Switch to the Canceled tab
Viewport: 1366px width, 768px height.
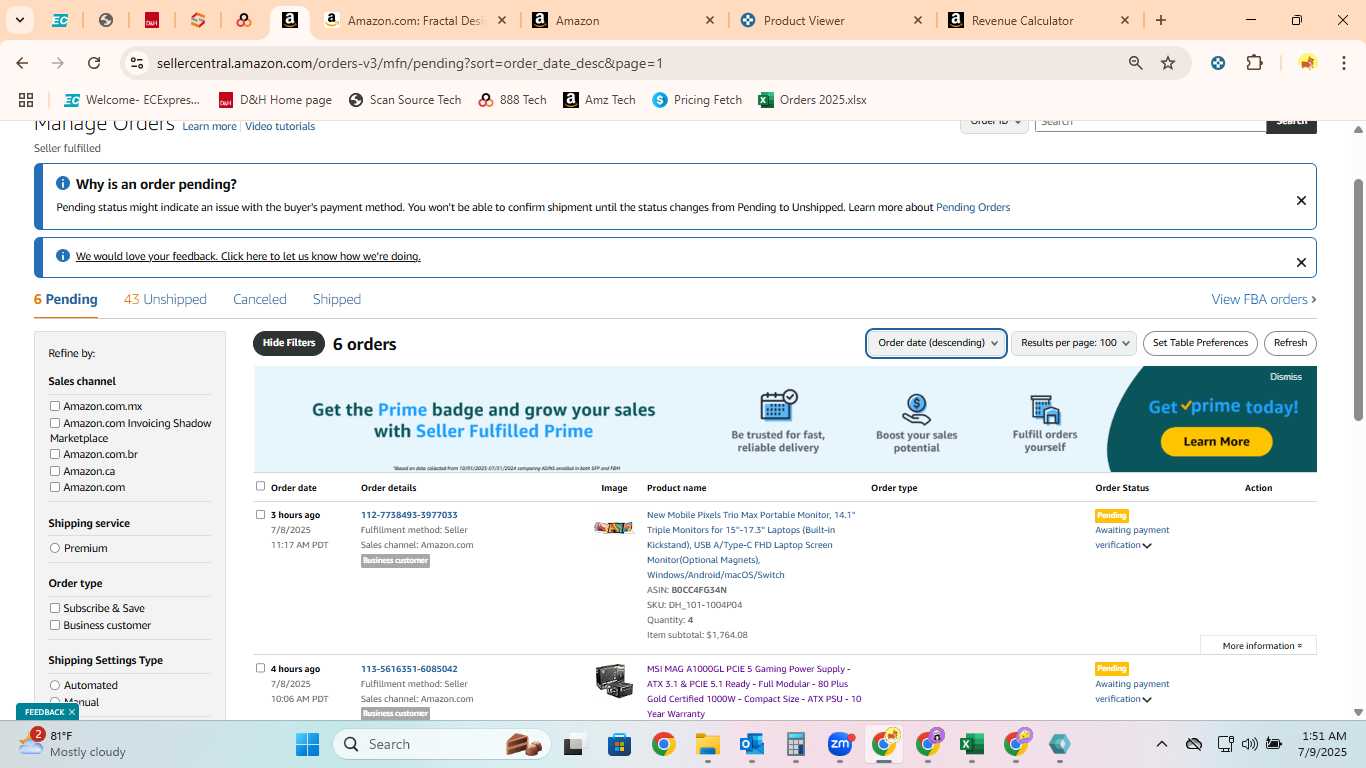click(260, 299)
